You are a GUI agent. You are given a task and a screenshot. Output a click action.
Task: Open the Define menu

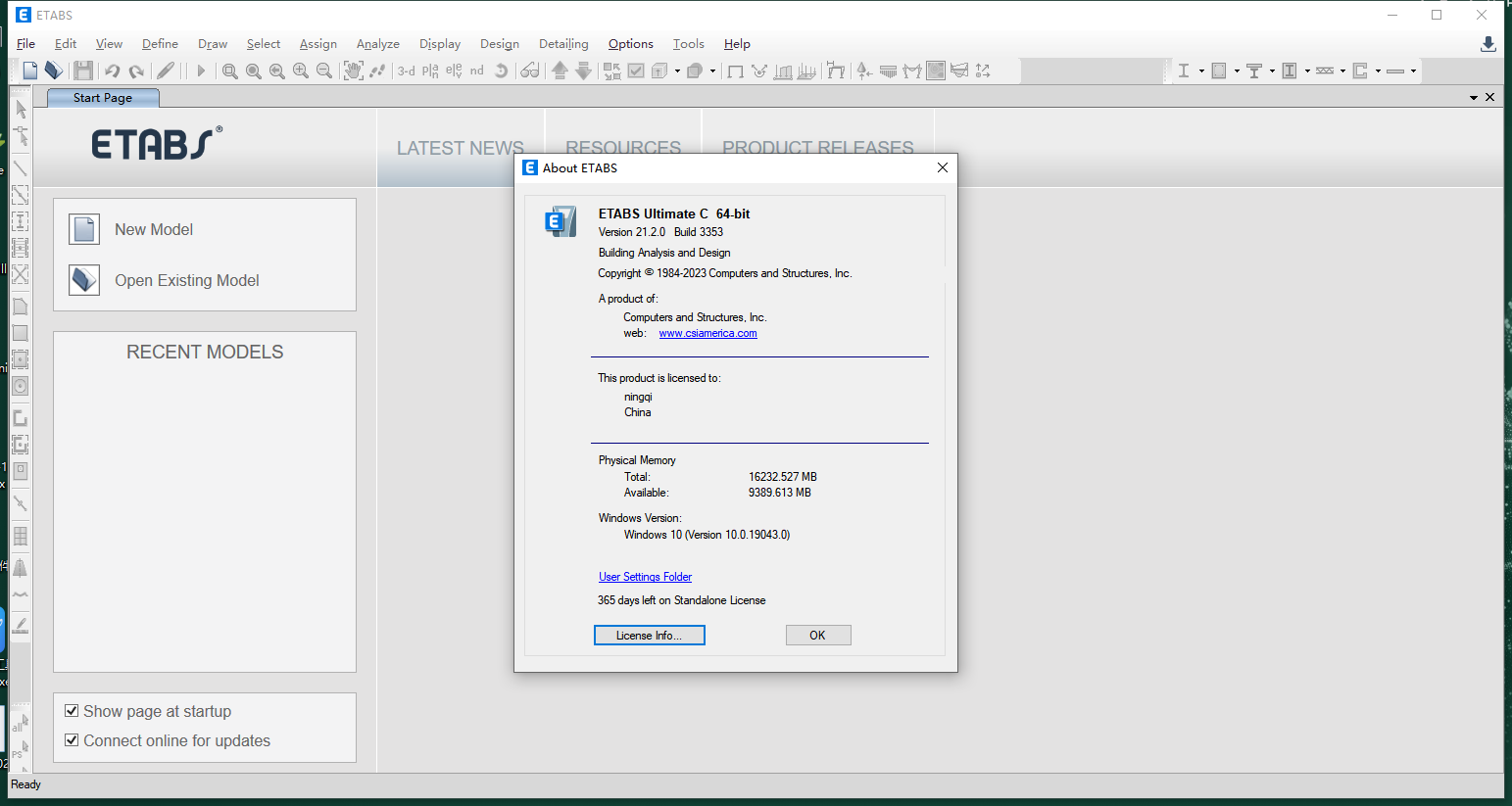(160, 44)
